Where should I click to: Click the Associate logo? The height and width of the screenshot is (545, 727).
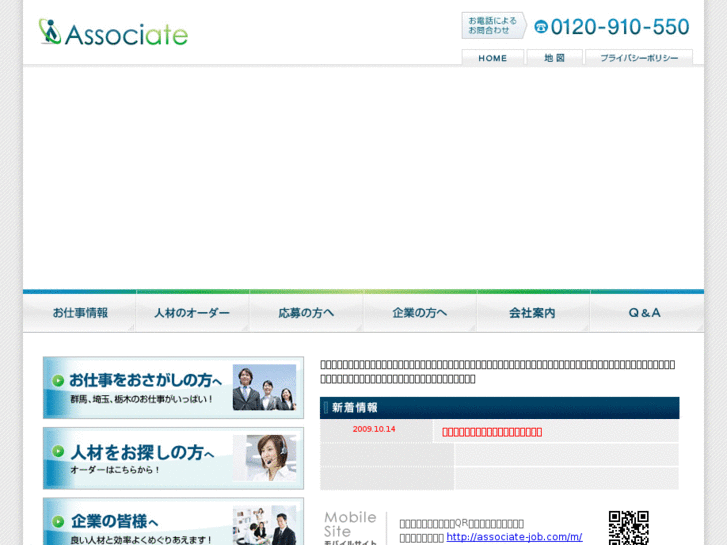[x=113, y=32]
